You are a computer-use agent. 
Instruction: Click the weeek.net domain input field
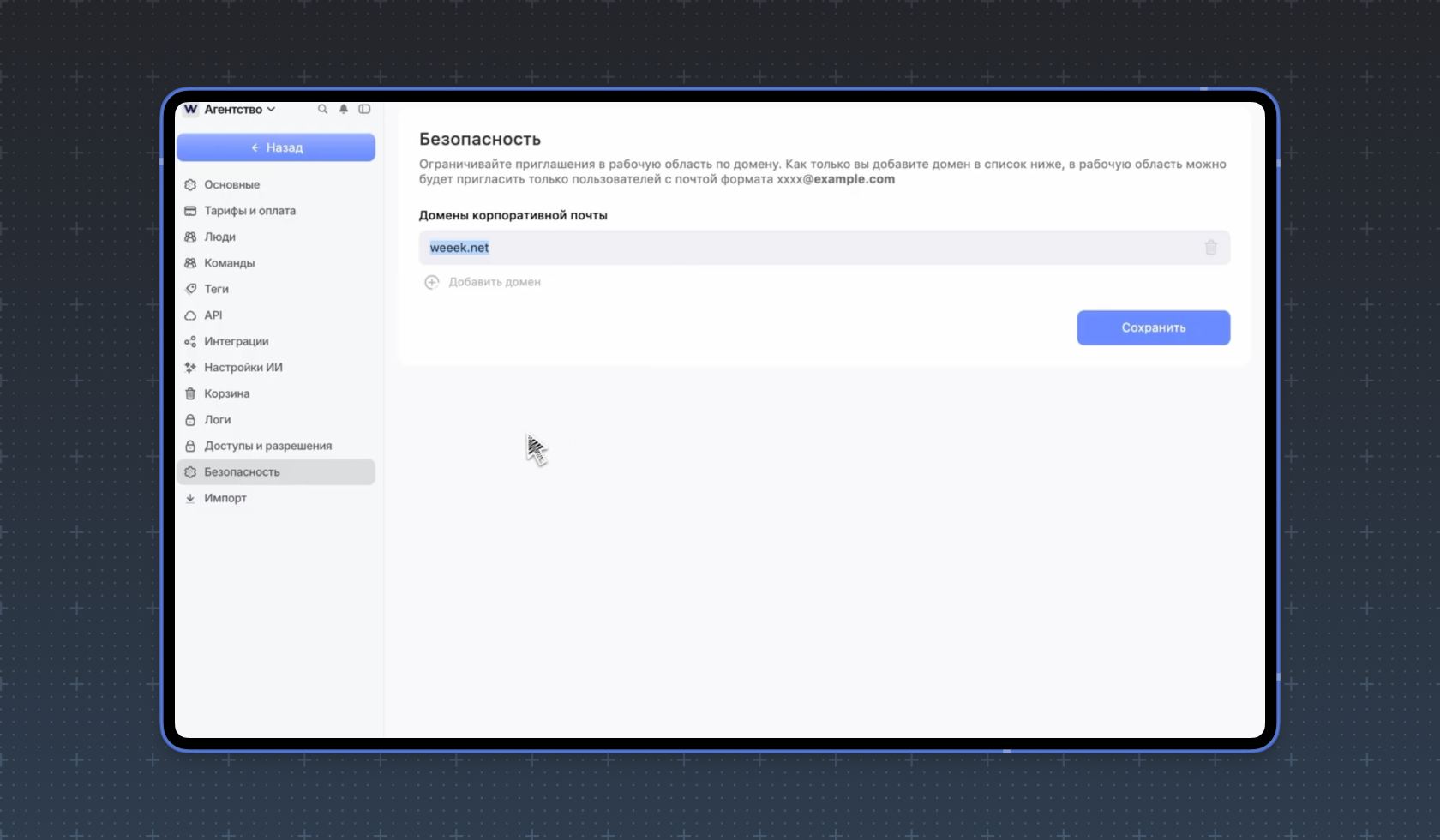[x=806, y=248]
